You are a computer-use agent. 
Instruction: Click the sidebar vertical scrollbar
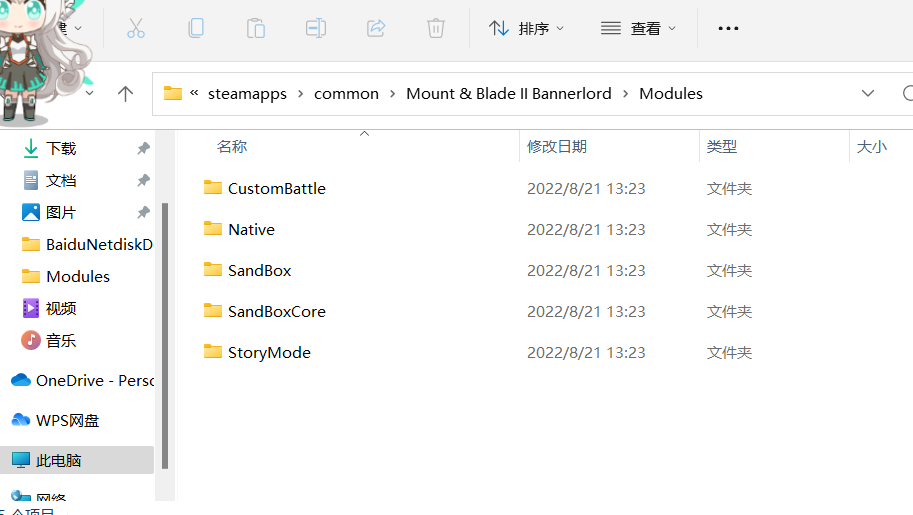tap(165, 336)
